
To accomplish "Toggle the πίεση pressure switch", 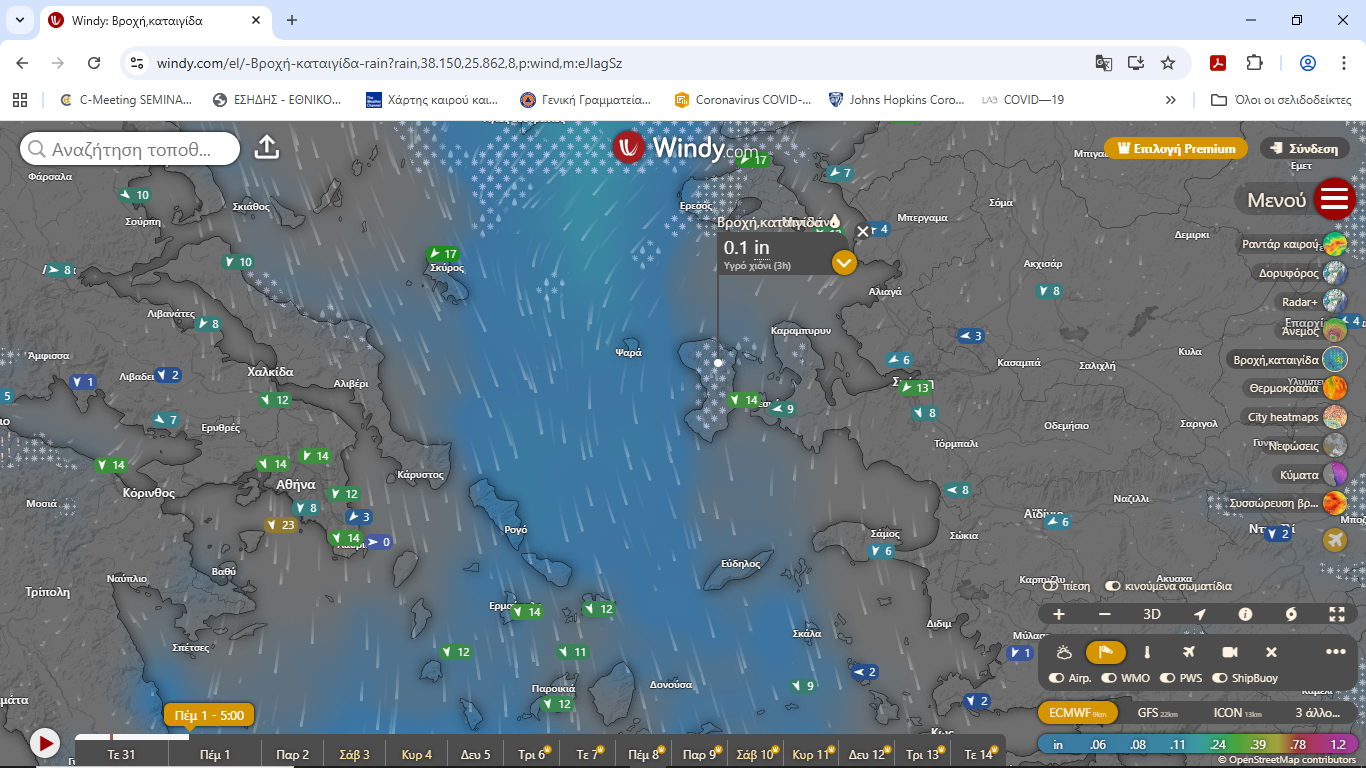I will pyautogui.click(x=1051, y=586).
